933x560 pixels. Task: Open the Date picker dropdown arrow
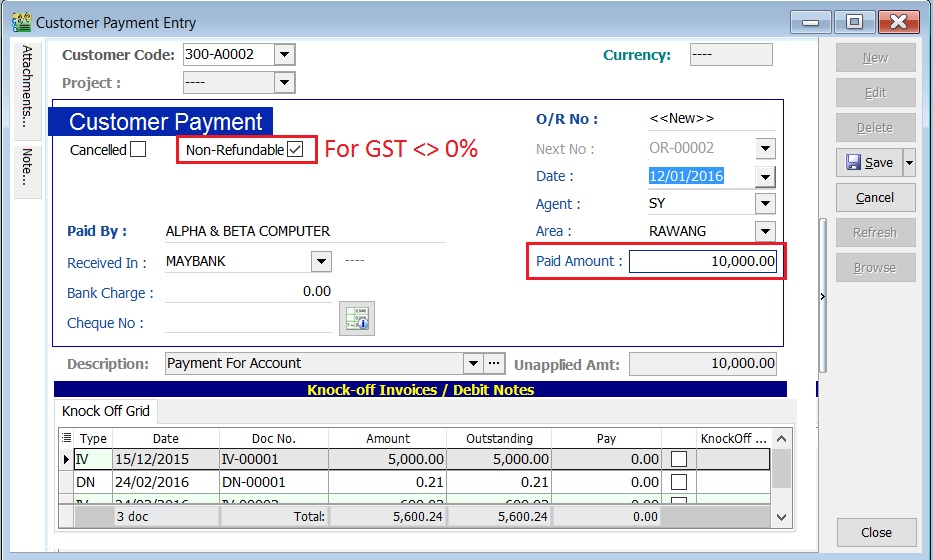[x=765, y=177]
